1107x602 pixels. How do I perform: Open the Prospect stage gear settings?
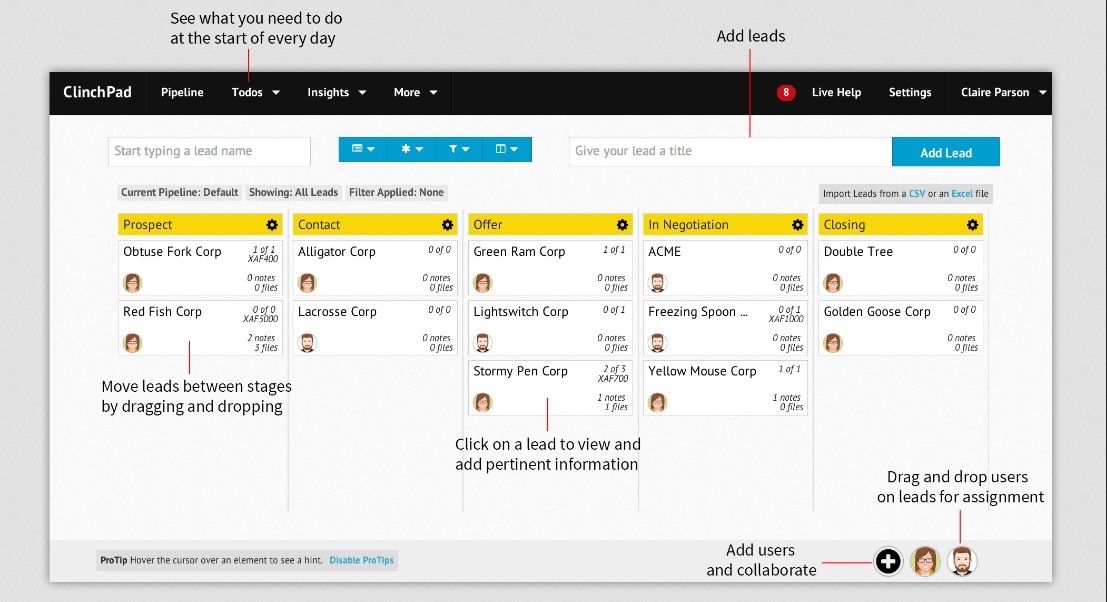pos(271,224)
